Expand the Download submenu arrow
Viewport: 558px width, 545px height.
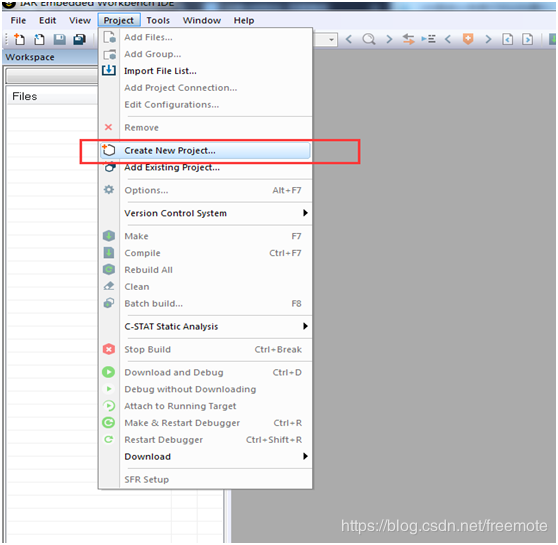(x=305, y=456)
